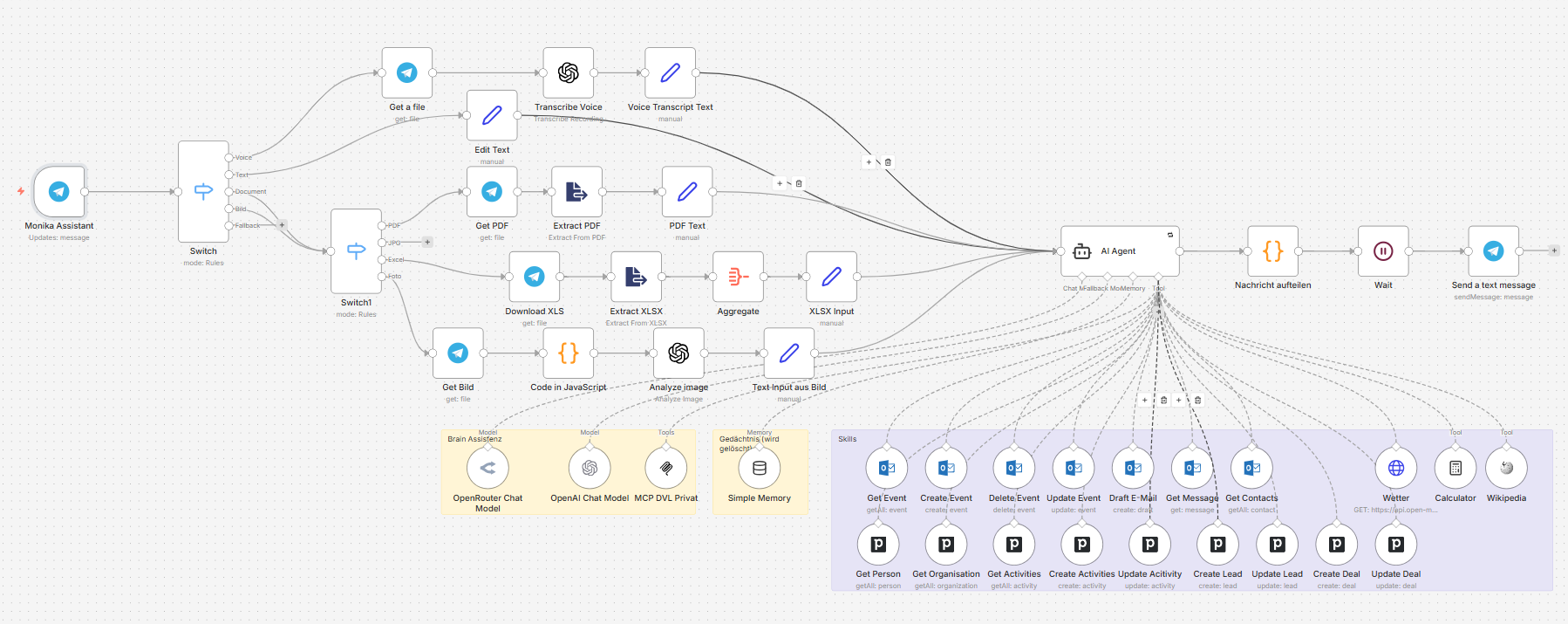Open the MCP DVL Privat tool node
Screen dimensions: 1568x624
pyautogui.click(x=666, y=469)
